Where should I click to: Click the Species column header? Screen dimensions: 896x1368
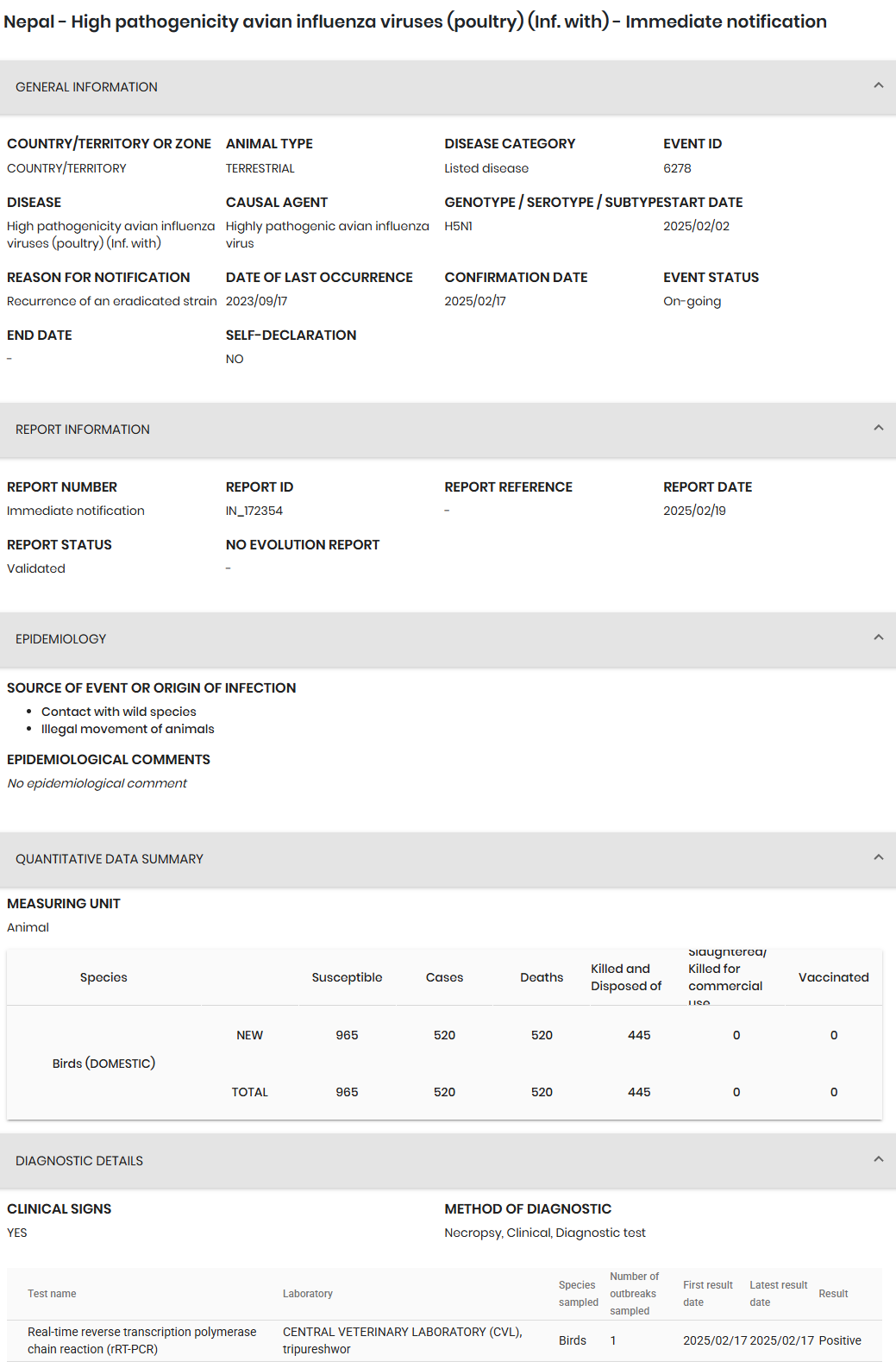coord(103,977)
